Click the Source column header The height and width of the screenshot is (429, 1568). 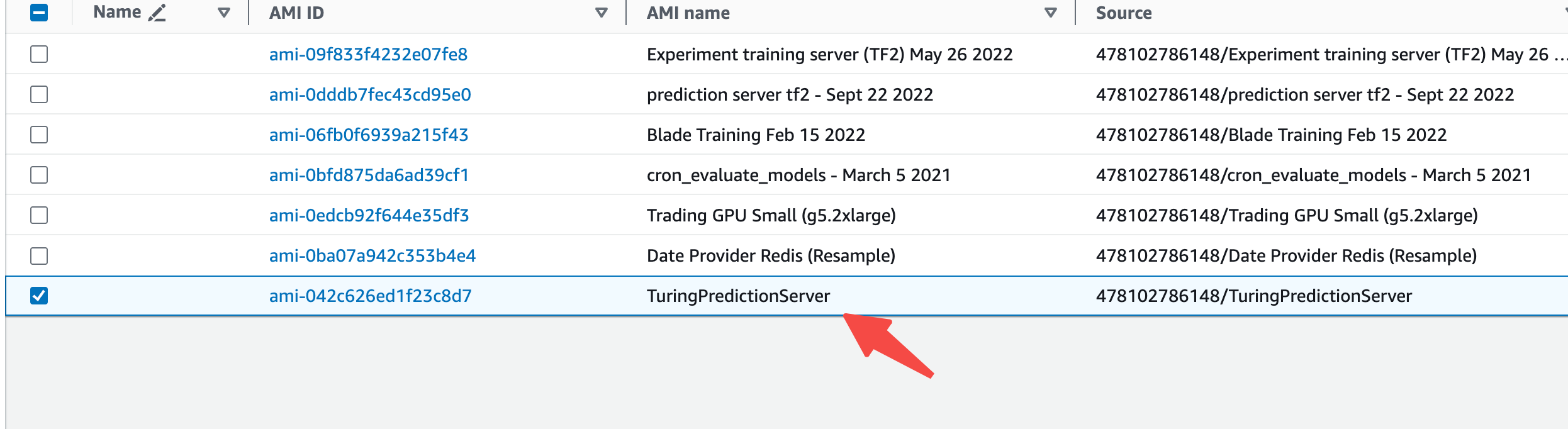[x=1124, y=13]
